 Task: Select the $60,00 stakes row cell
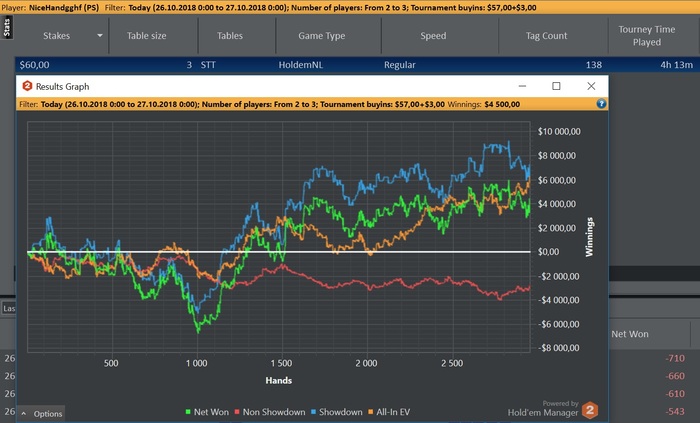pyautogui.click(x=34, y=65)
